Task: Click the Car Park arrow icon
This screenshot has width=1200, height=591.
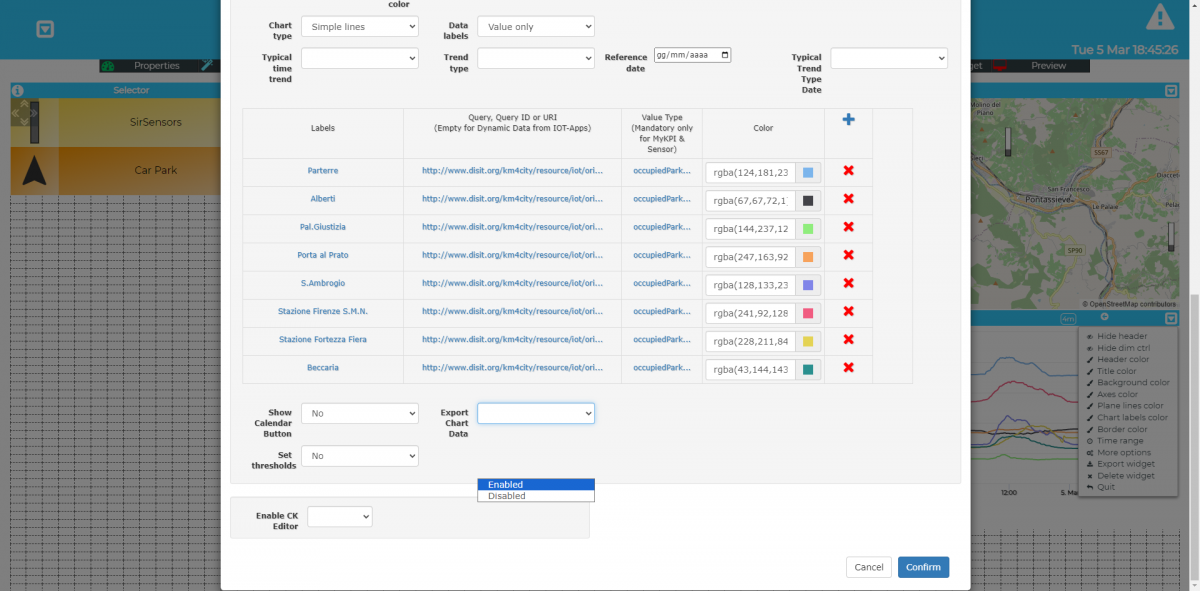Action: (x=35, y=171)
